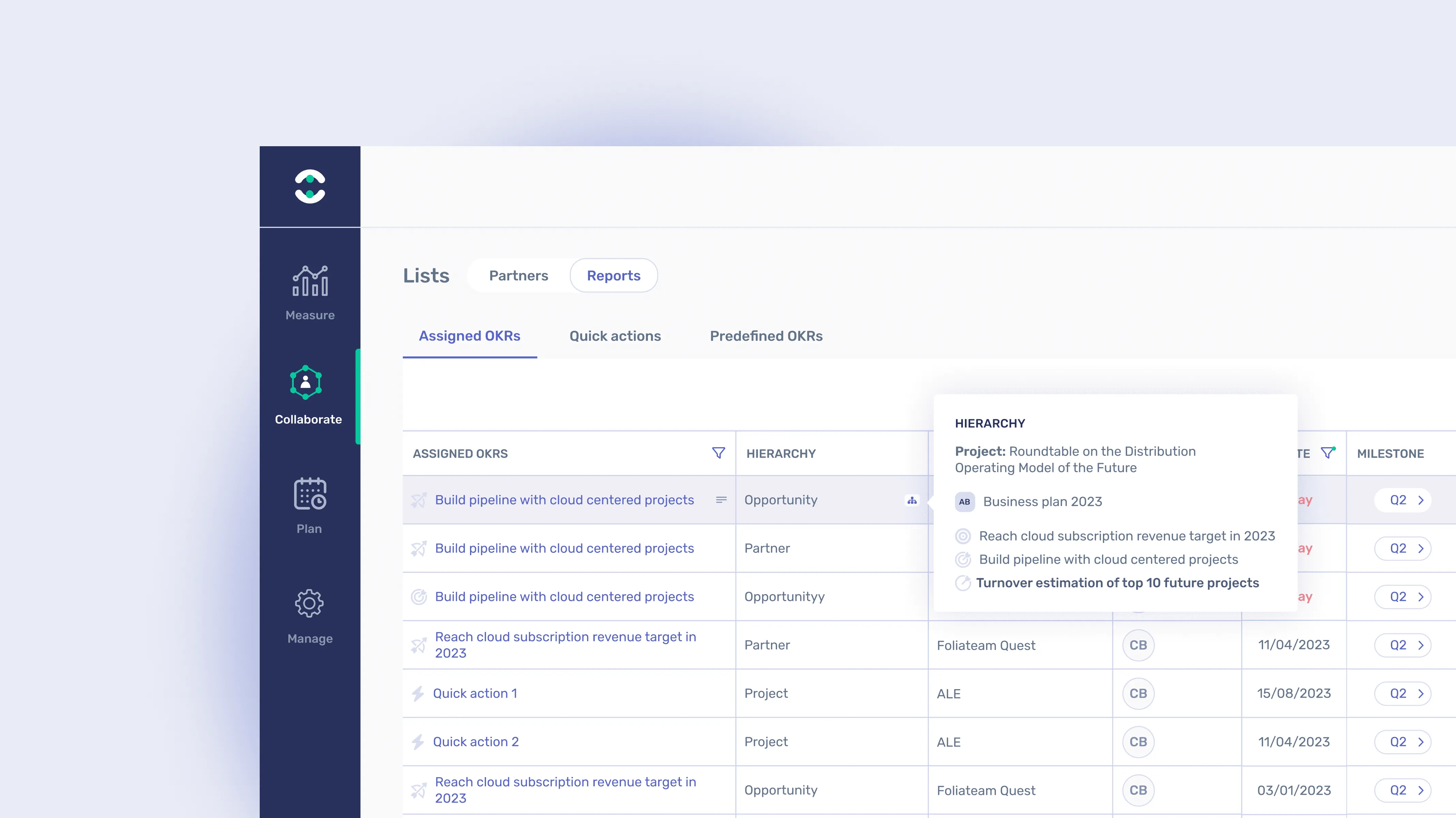
Task: Click Business plan 2023 in hierarchy popup
Action: click(x=1042, y=501)
